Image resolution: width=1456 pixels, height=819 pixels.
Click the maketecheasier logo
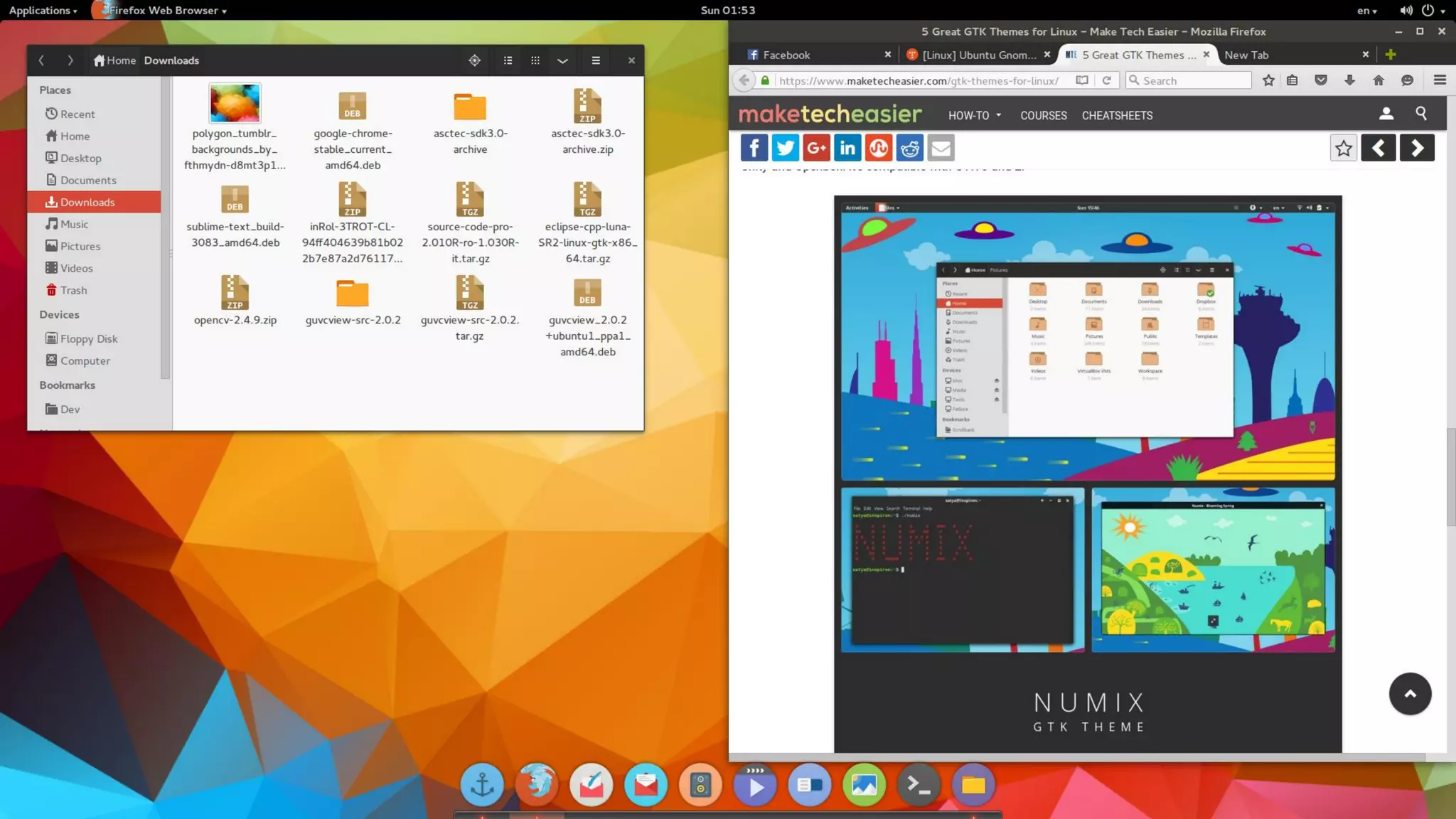pos(830,114)
